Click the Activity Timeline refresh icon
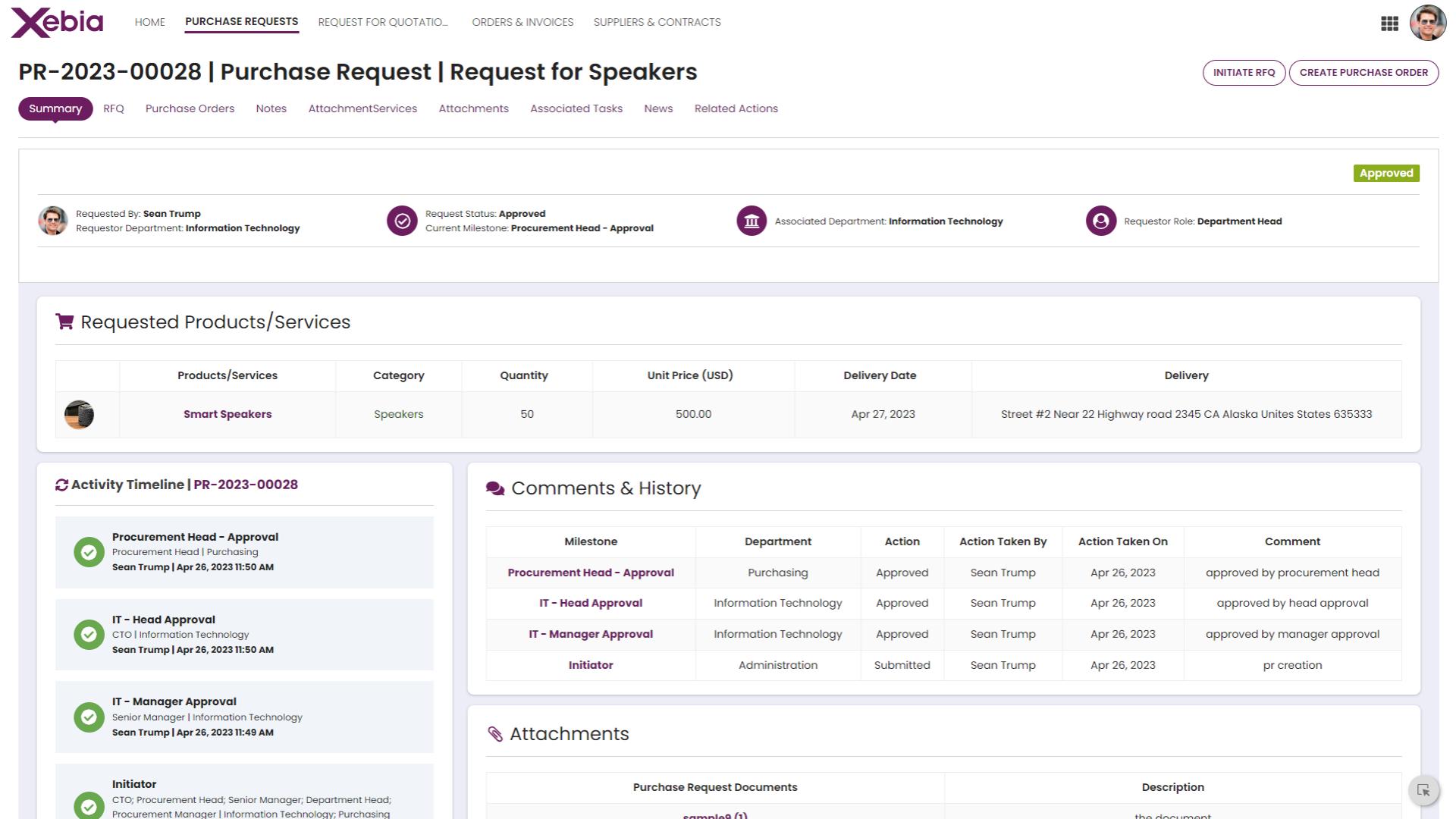 pos(62,485)
